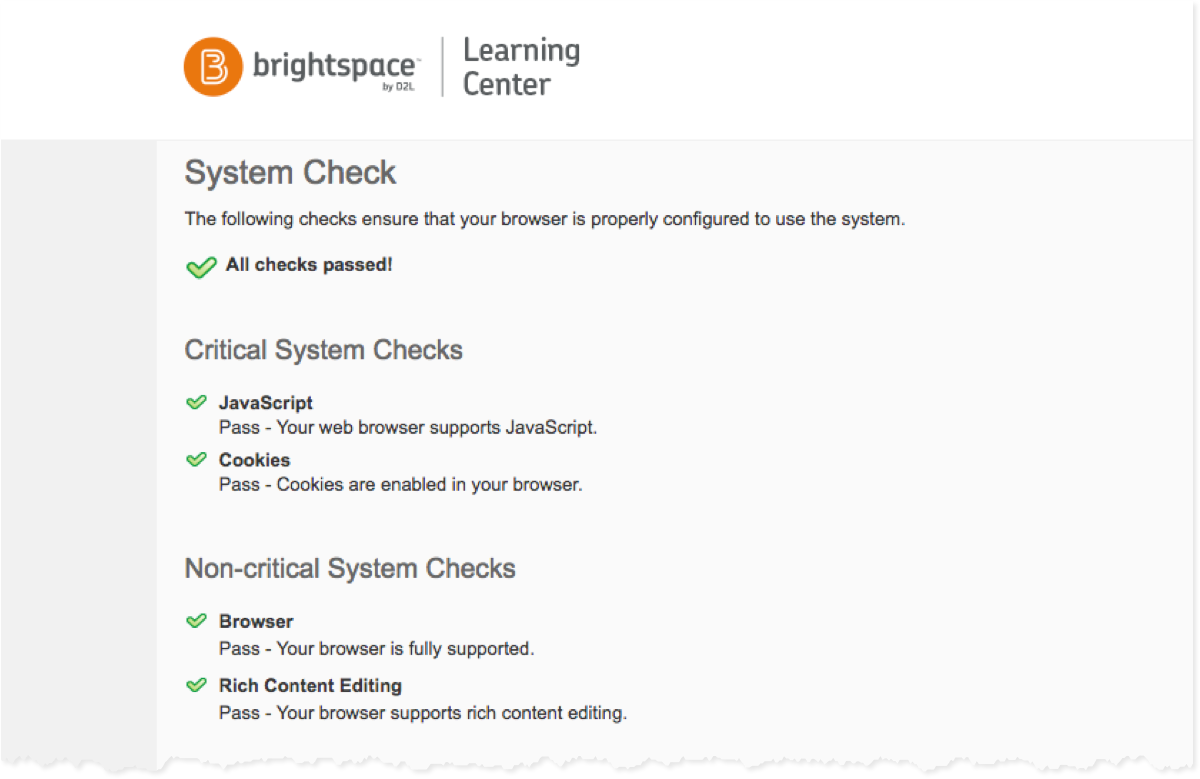Click the Rich Content Editing checkmark icon
This screenshot has width=1200, height=779.
pos(196,686)
